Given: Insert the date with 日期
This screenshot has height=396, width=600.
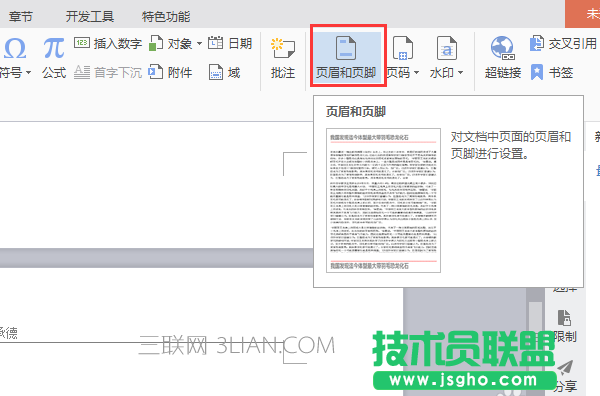Looking at the screenshot, I should click(230, 43).
